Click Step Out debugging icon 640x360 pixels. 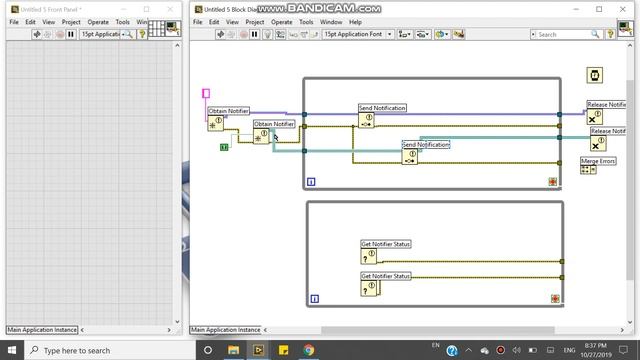pos(314,35)
